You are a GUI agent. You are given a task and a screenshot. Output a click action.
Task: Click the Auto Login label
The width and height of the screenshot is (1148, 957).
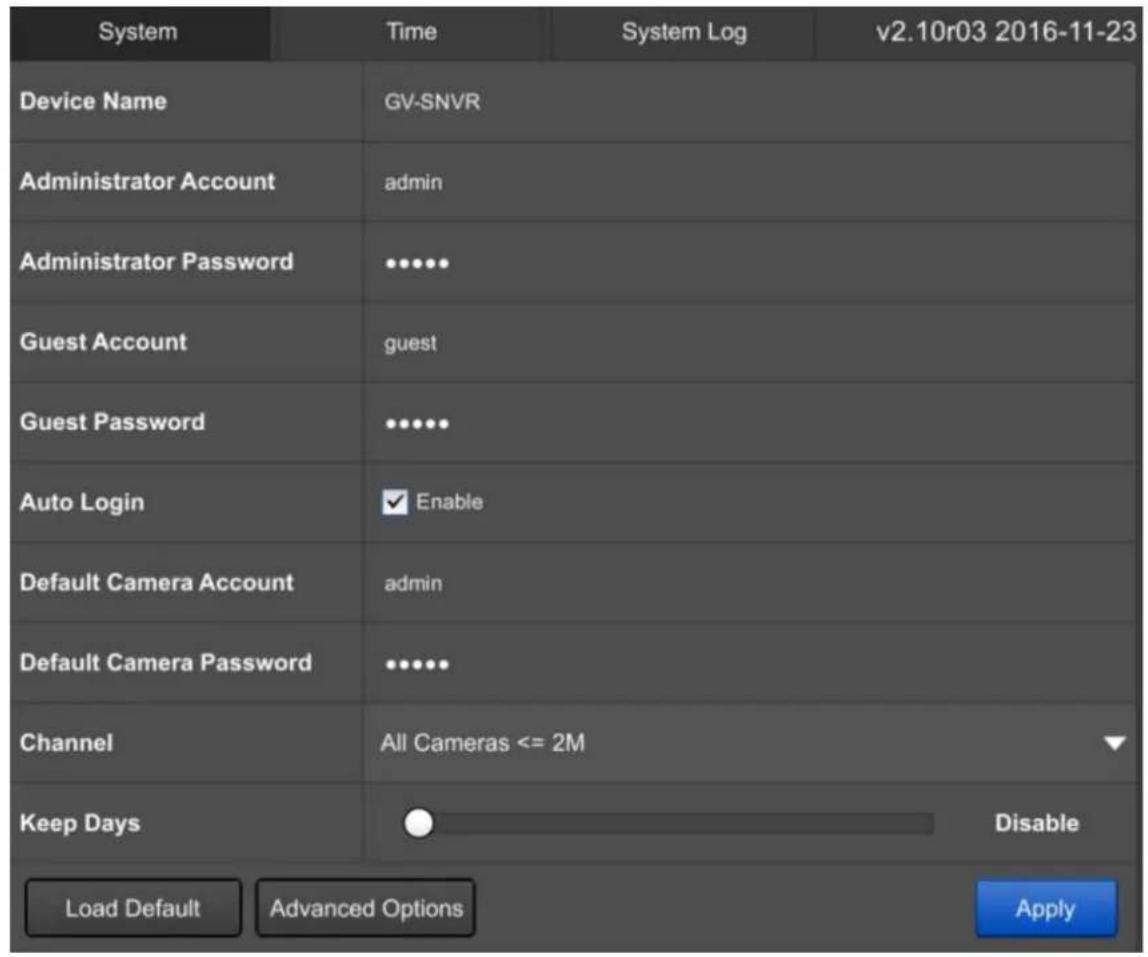tap(82, 503)
